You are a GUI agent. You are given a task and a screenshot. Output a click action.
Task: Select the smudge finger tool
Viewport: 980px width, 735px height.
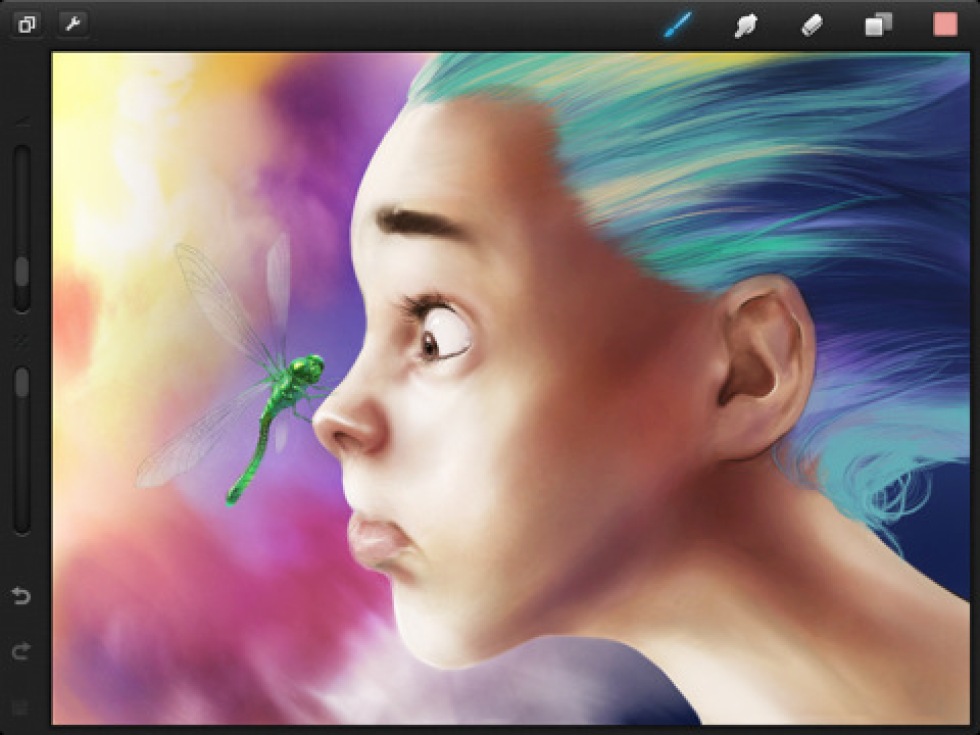[745, 26]
